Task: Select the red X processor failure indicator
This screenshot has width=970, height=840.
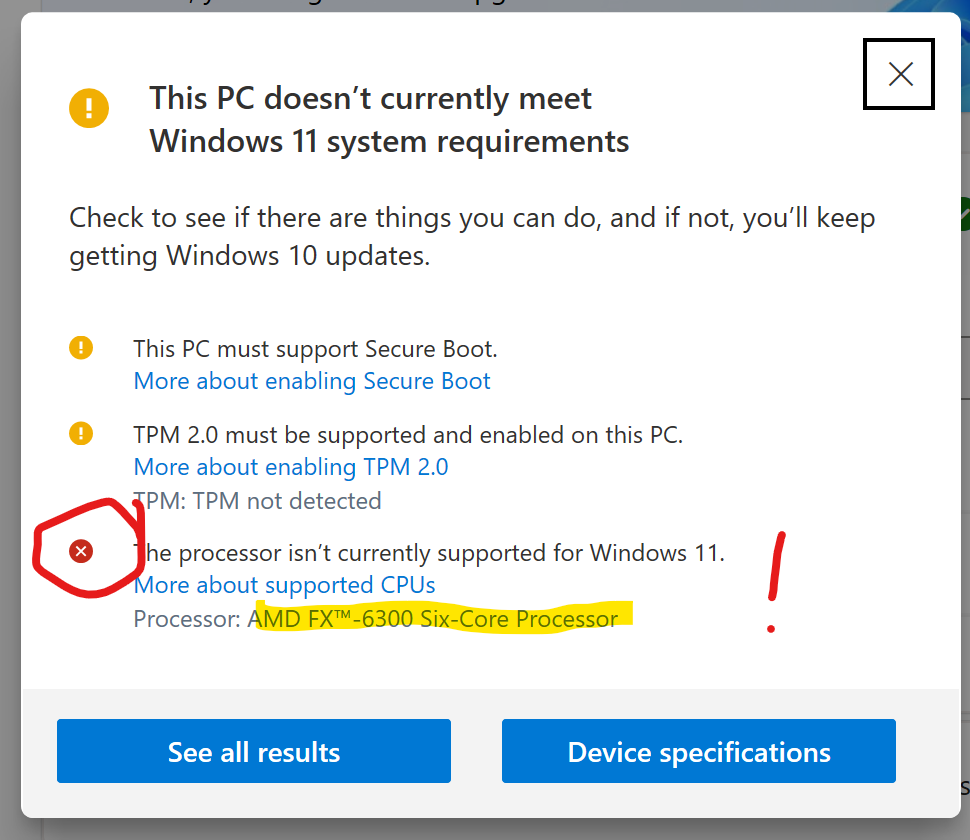Action: tap(83, 551)
